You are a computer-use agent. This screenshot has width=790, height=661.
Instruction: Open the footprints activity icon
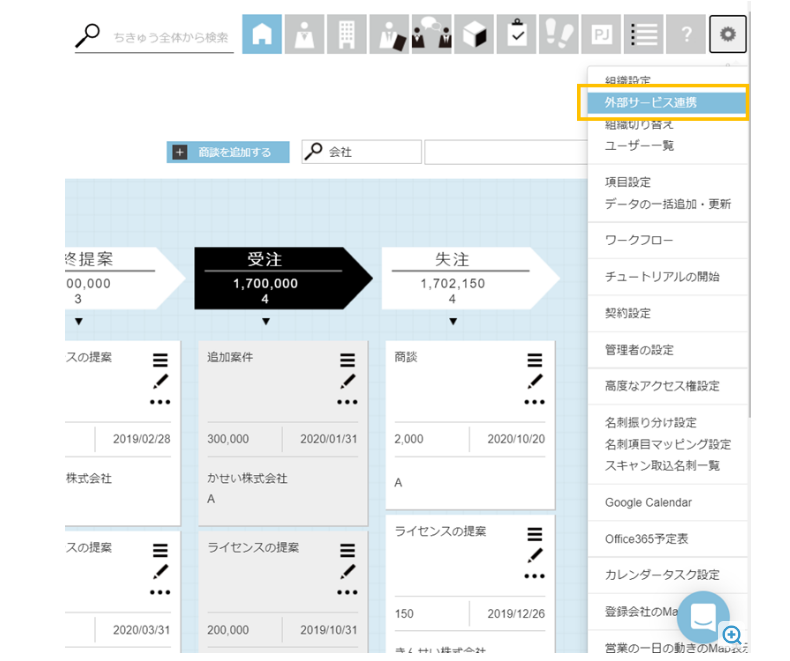(559, 34)
